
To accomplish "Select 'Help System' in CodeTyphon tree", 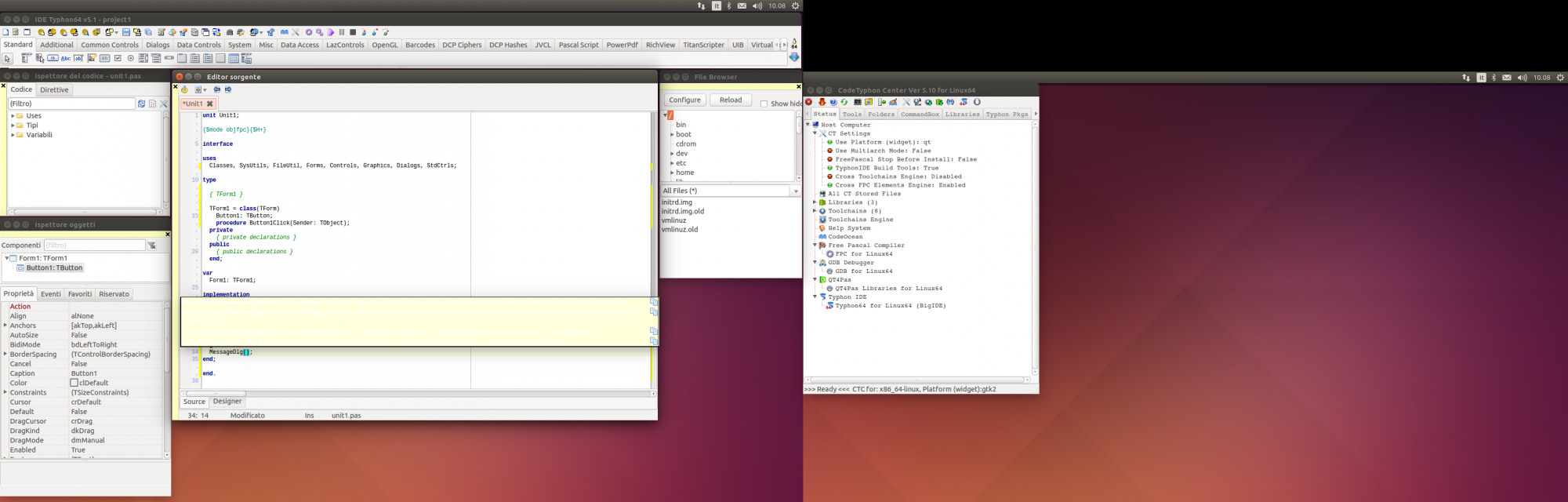I will [x=849, y=228].
